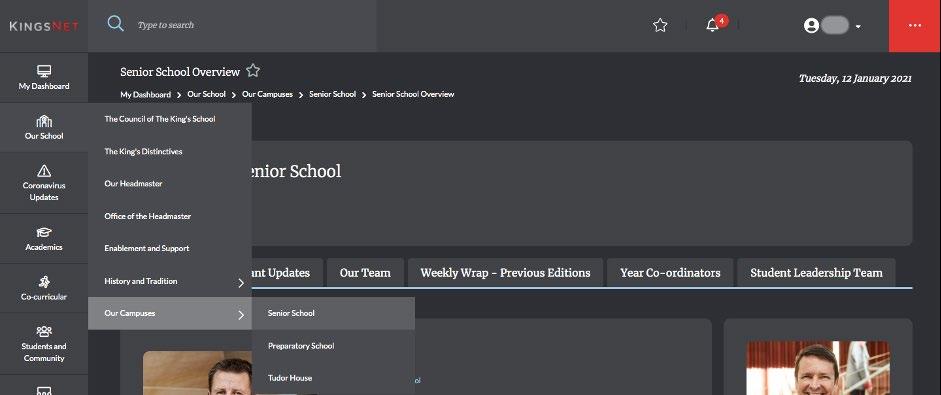This screenshot has height=395, width=941.
Task: Switch to 'Student Leadership Team' tab
Action: pyautogui.click(x=816, y=273)
